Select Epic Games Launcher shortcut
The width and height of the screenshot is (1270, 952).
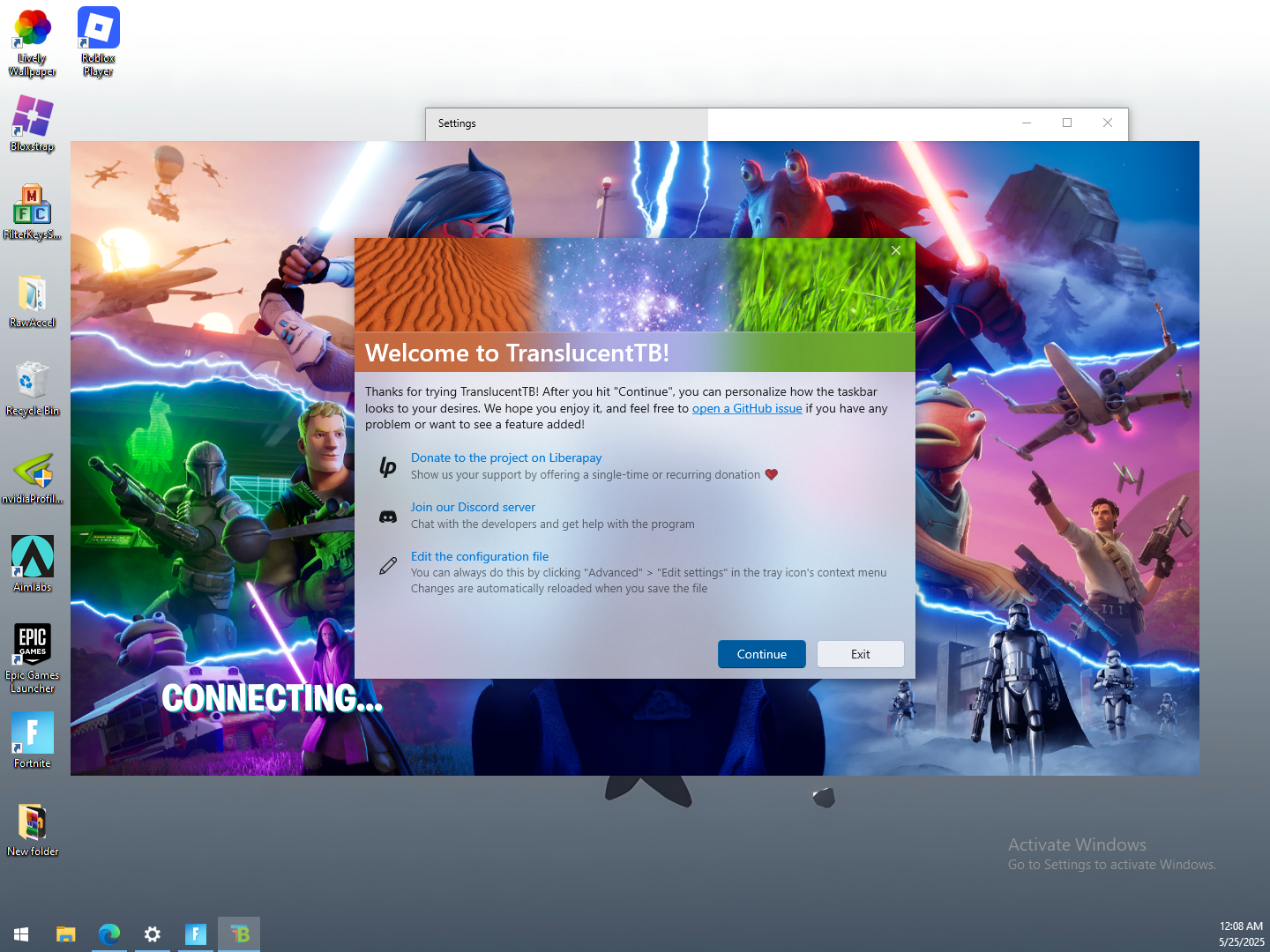[x=33, y=658]
